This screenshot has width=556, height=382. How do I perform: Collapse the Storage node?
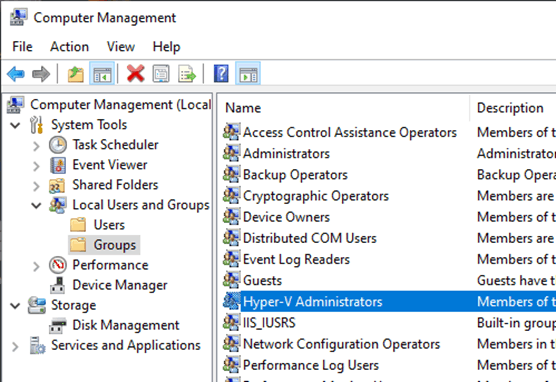click(x=15, y=305)
